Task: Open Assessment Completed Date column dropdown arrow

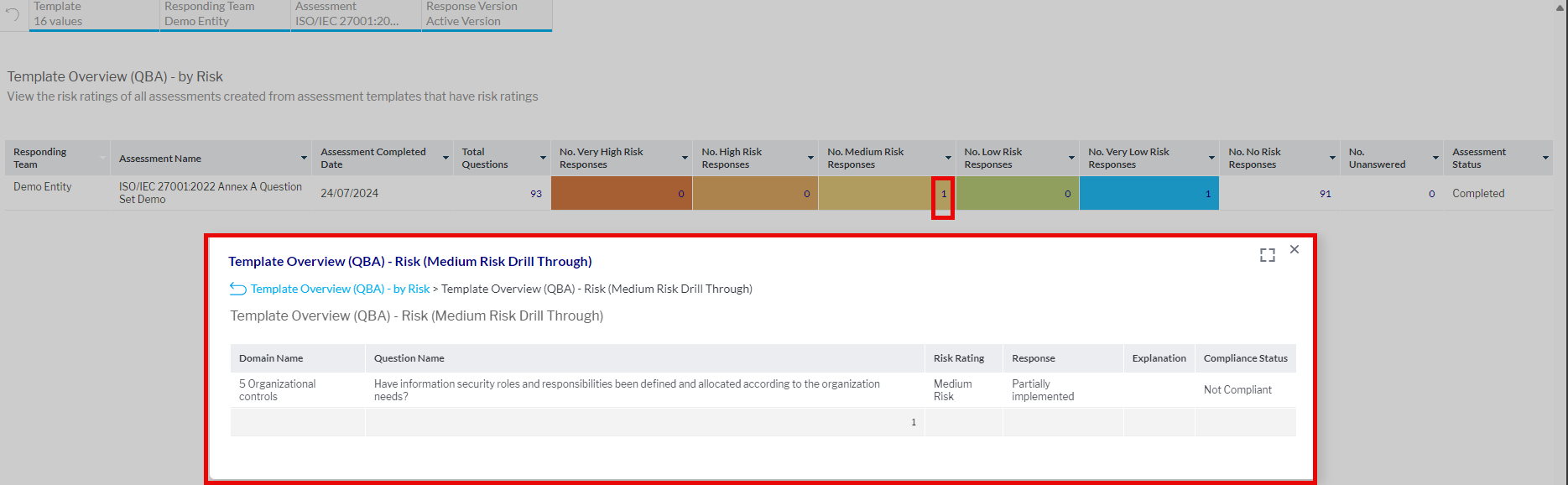Action: pyautogui.click(x=445, y=158)
